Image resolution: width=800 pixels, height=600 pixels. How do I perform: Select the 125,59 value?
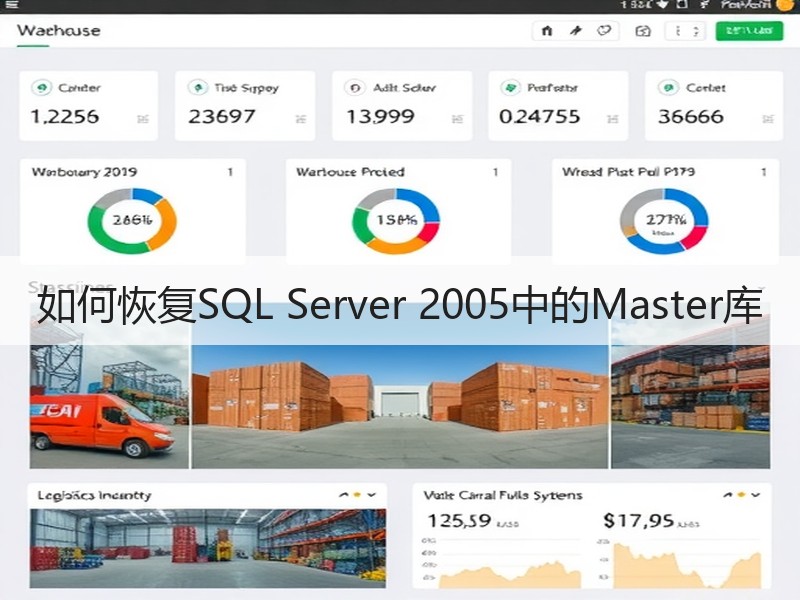coord(459,521)
